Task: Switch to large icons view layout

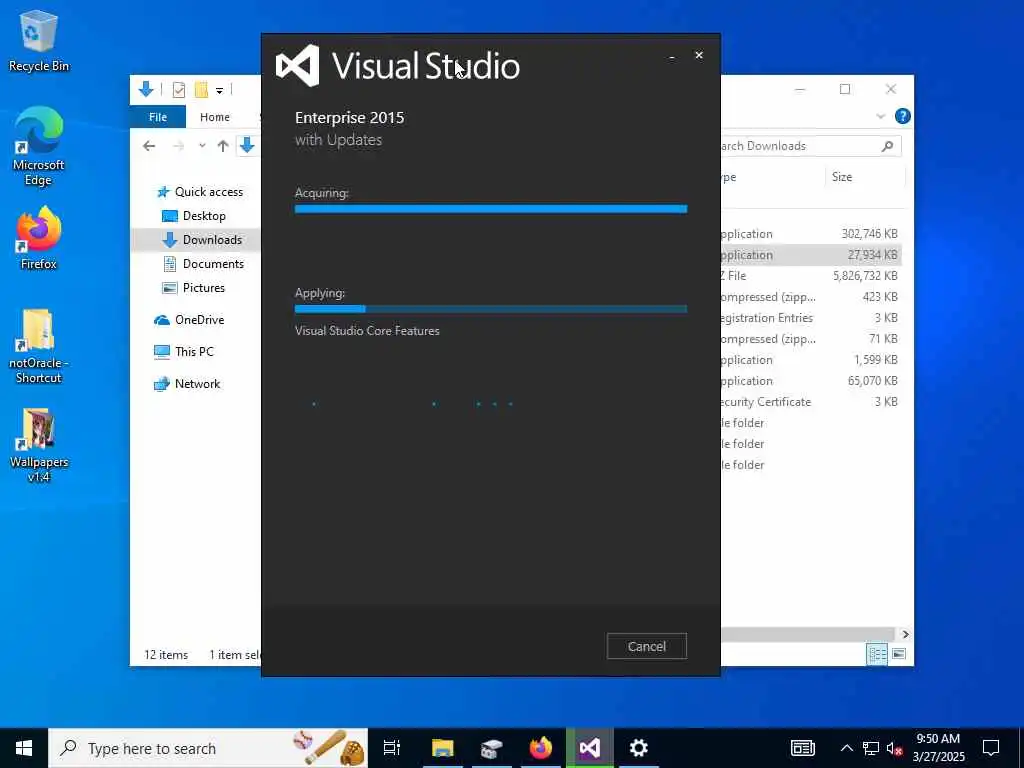Action: coord(899,654)
